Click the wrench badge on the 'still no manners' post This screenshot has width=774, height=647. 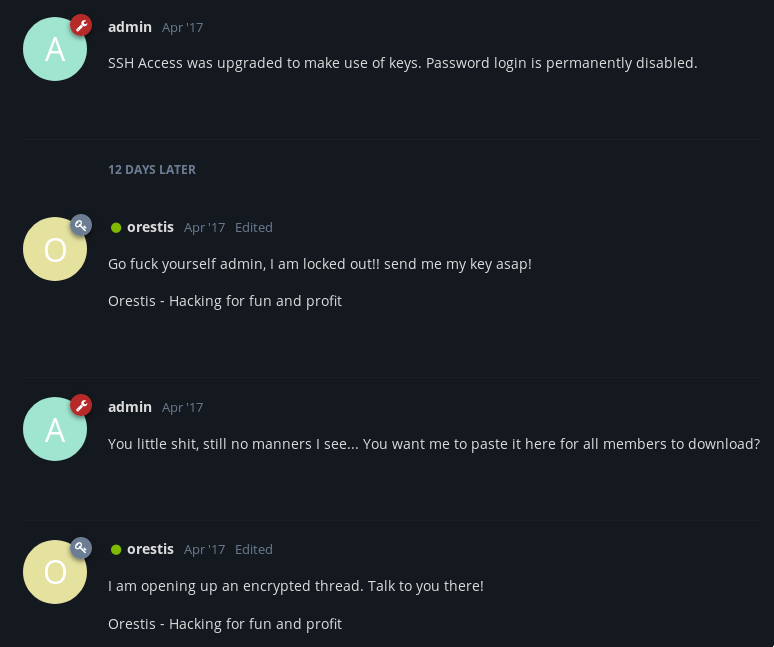coord(81,405)
